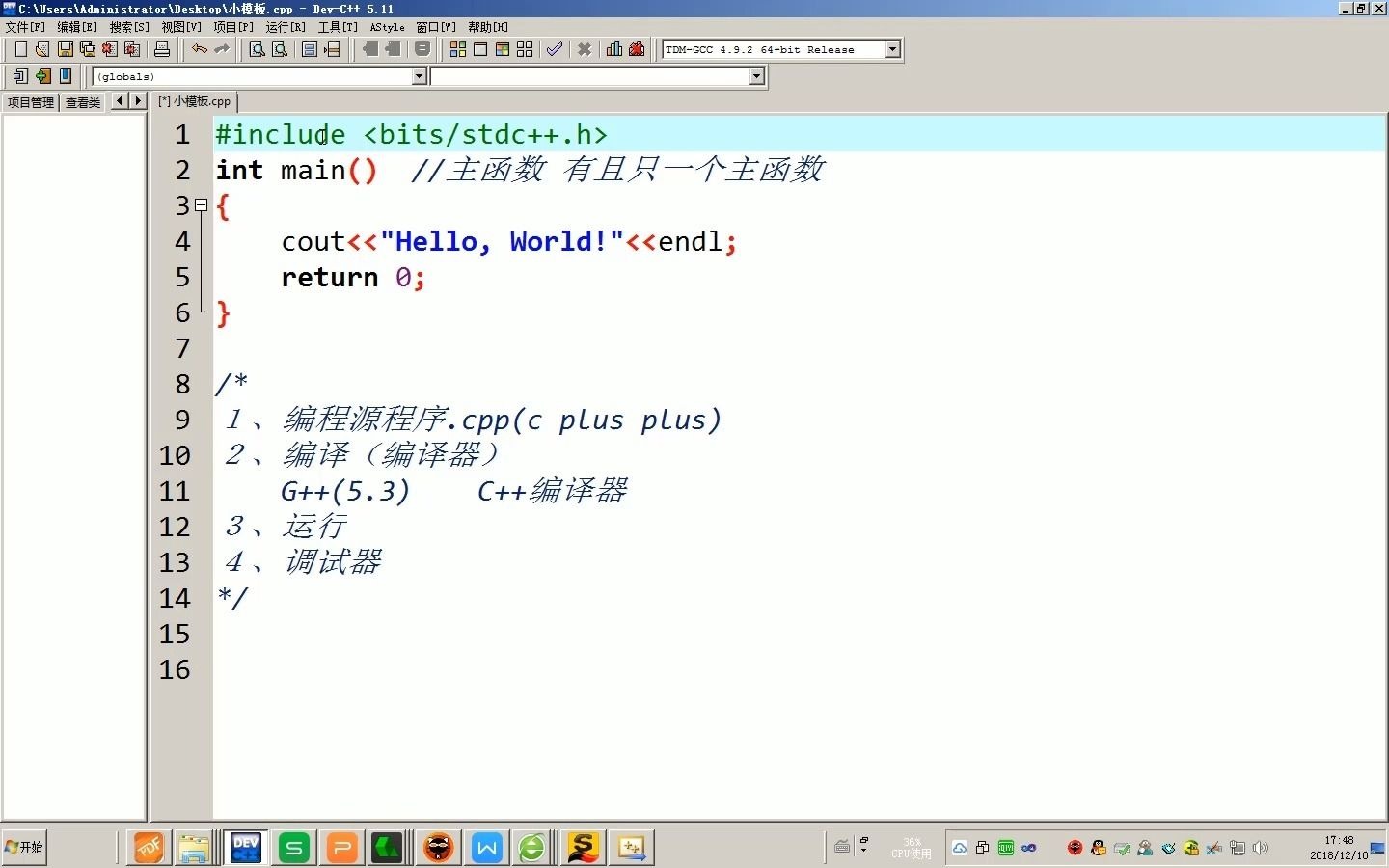Open the AStyle menu
The width and height of the screenshot is (1389, 868).
coord(388,27)
